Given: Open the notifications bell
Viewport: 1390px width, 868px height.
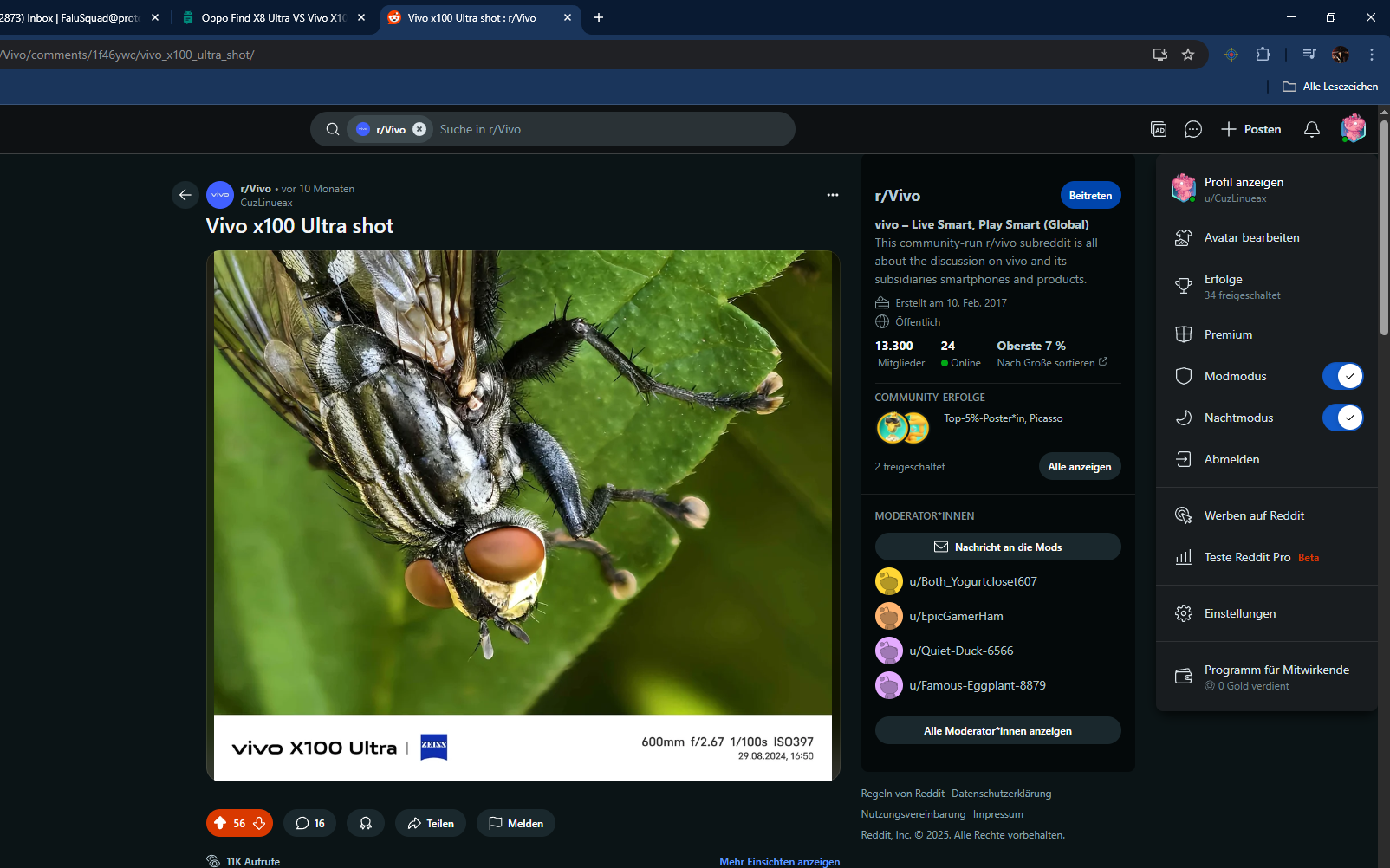Looking at the screenshot, I should tap(1312, 129).
